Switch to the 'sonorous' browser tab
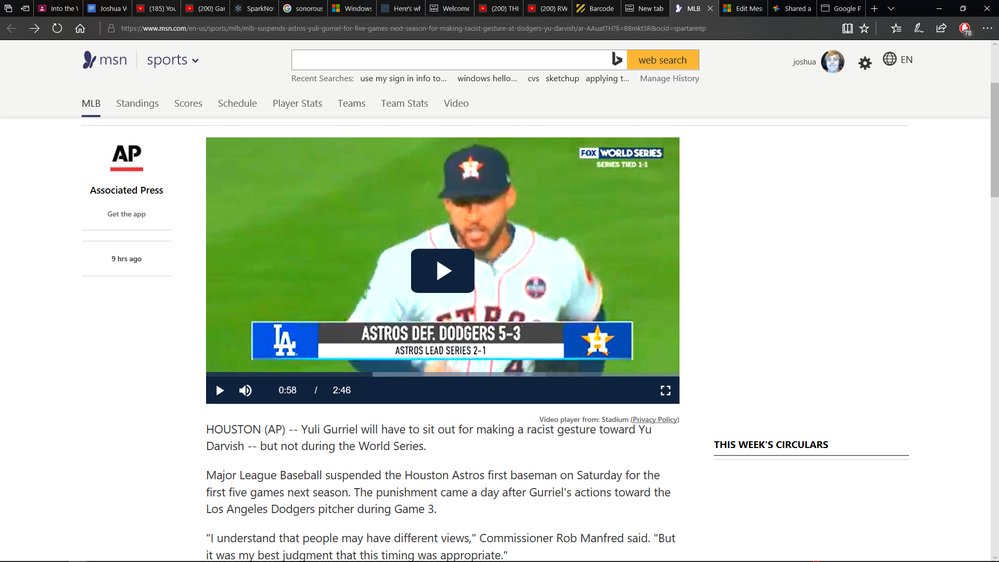This screenshot has width=999, height=562. click(303, 8)
